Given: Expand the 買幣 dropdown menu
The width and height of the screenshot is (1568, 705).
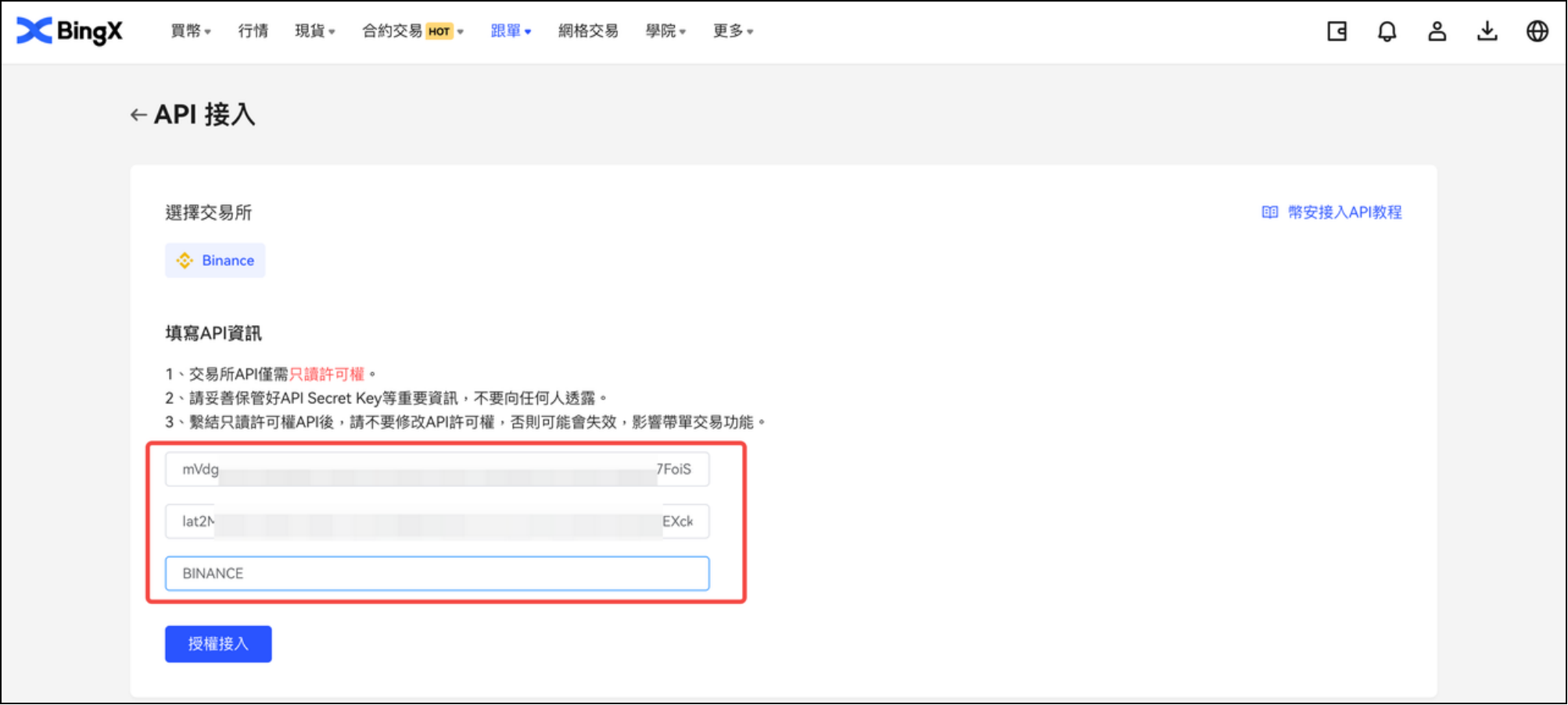Looking at the screenshot, I should 191,31.
